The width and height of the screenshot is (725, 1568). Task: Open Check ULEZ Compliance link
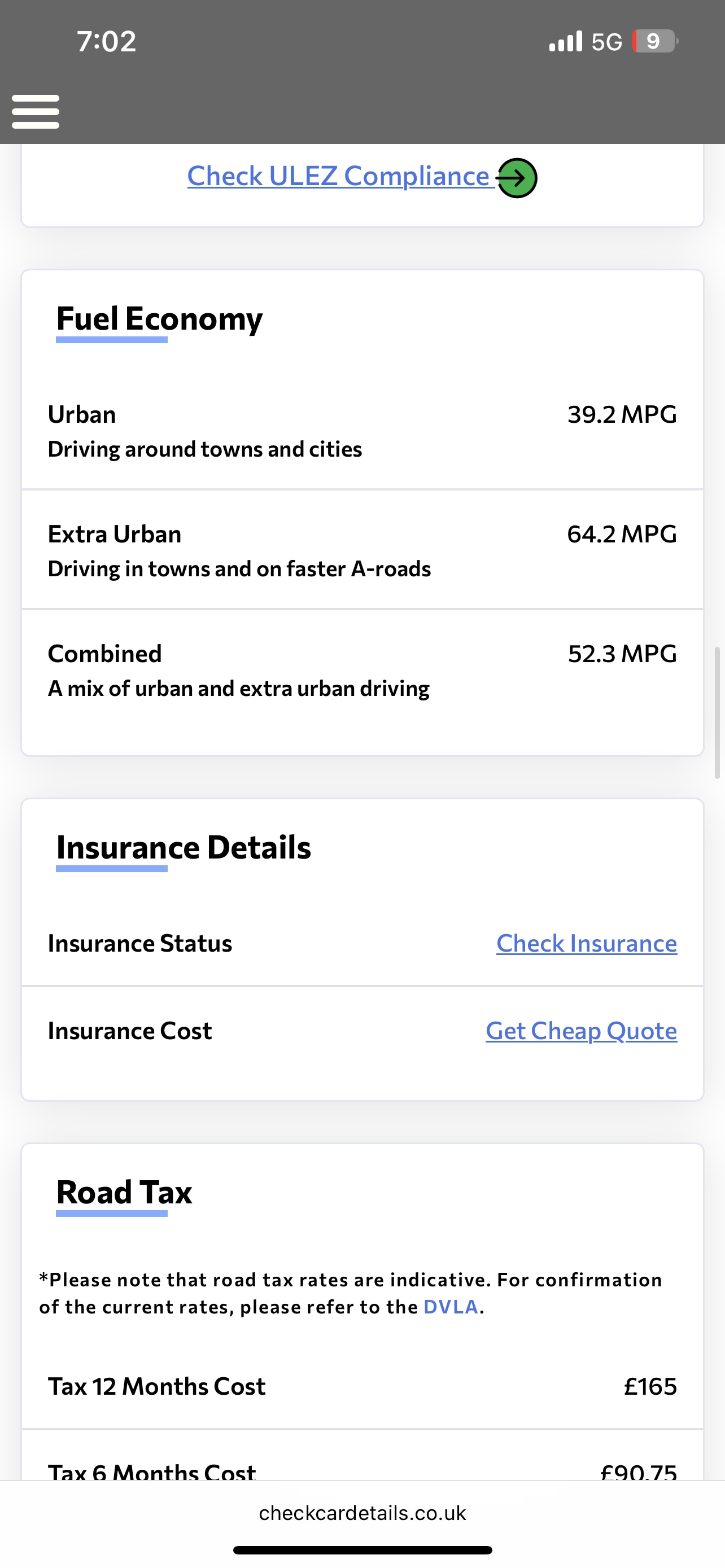[338, 176]
